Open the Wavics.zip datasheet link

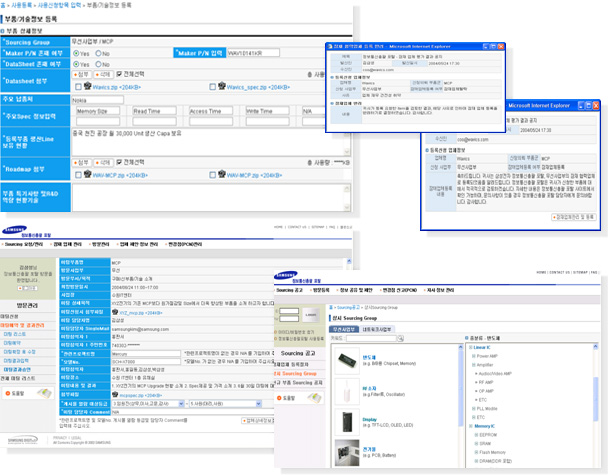[117, 87]
